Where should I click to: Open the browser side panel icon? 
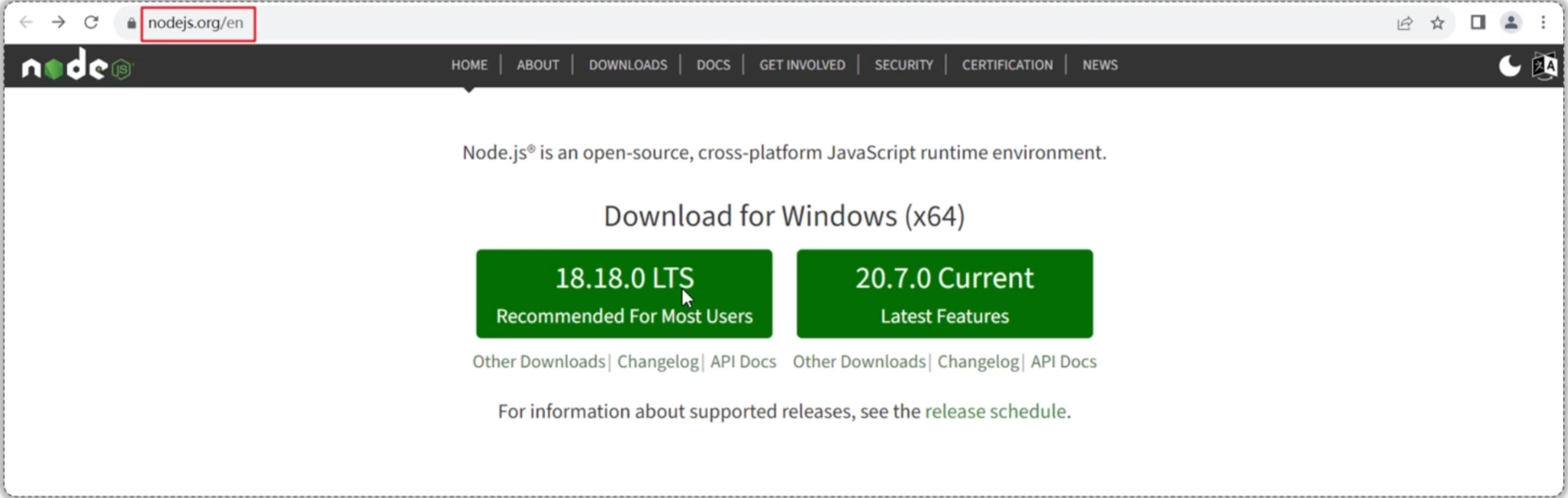click(1478, 23)
